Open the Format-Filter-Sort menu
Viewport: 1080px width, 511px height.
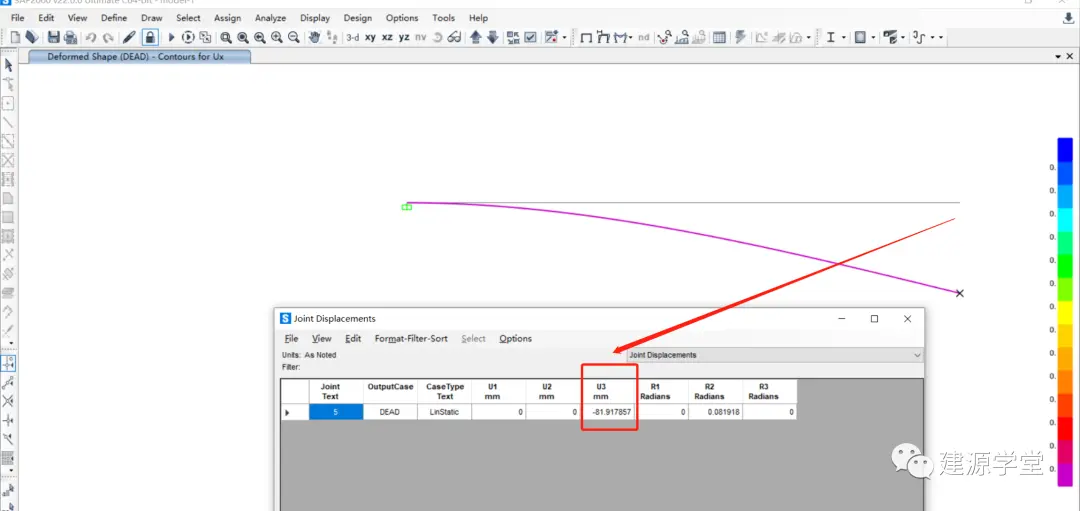[411, 338]
